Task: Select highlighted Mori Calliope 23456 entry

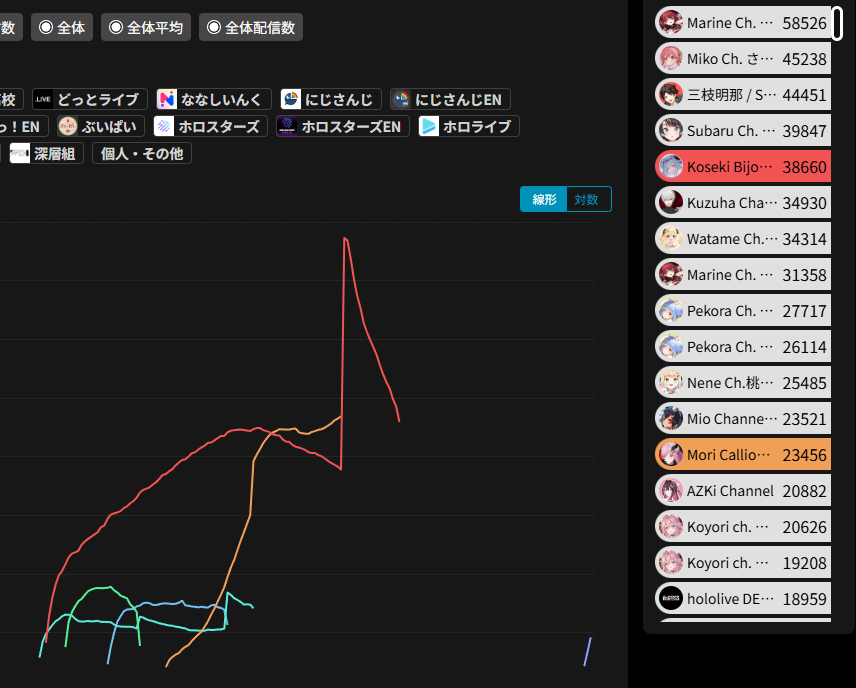Action: pyautogui.click(x=743, y=455)
